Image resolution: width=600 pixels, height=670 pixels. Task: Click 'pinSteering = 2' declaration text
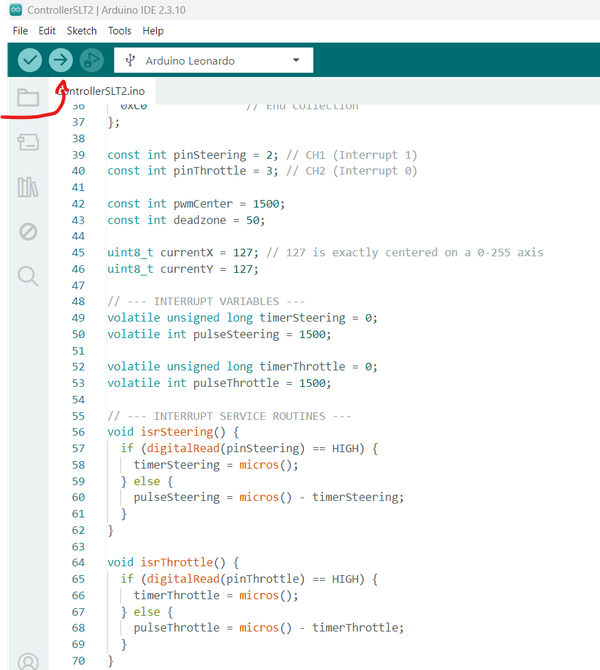click(225, 155)
